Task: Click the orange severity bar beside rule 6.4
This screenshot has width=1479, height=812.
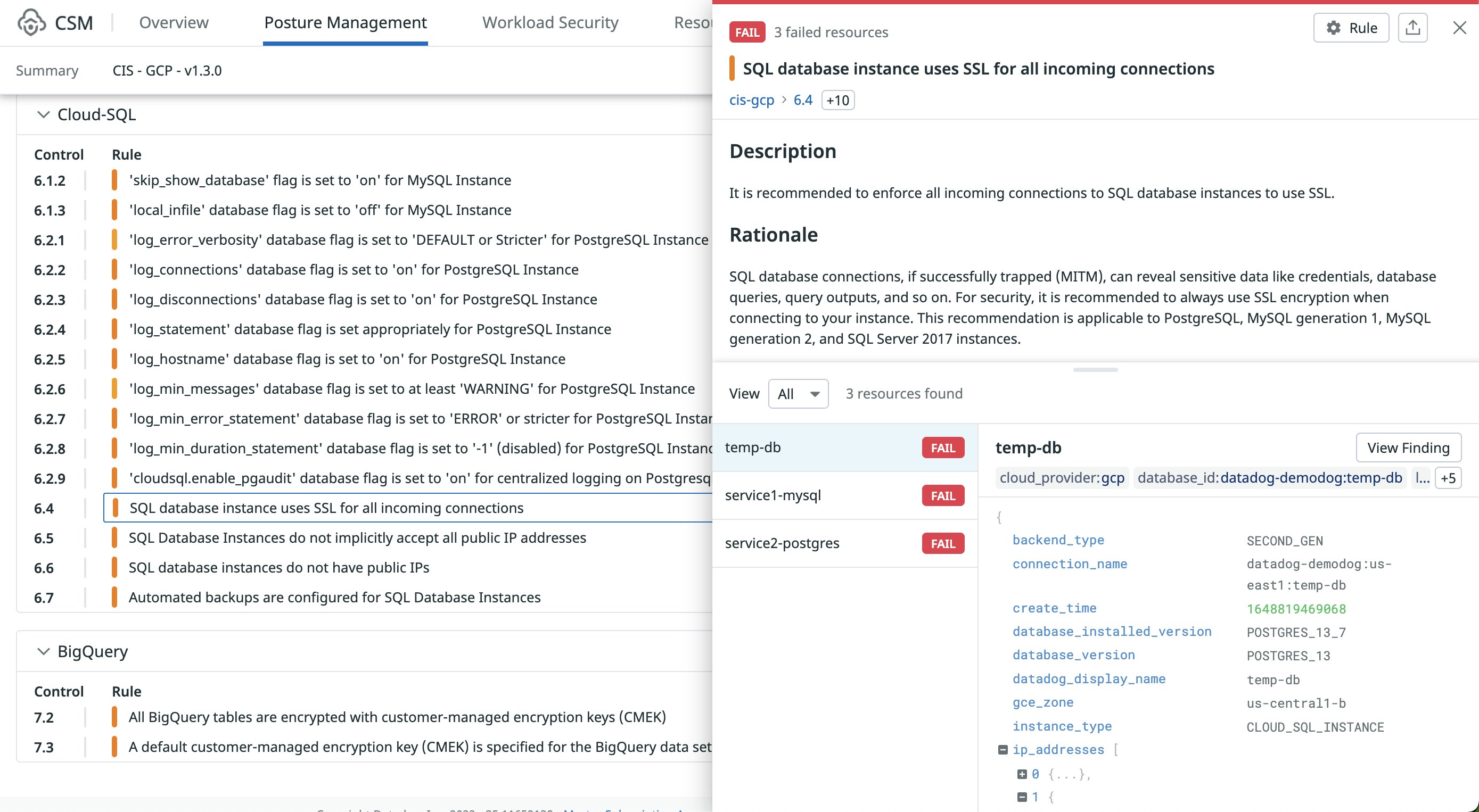Action: pos(116,508)
